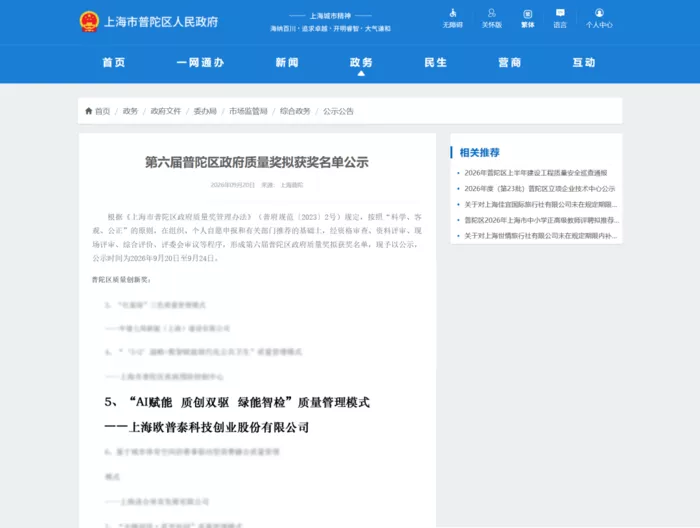Open 一网通办 navigation item
The image size is (700, 528).
(x=200, y=62)
